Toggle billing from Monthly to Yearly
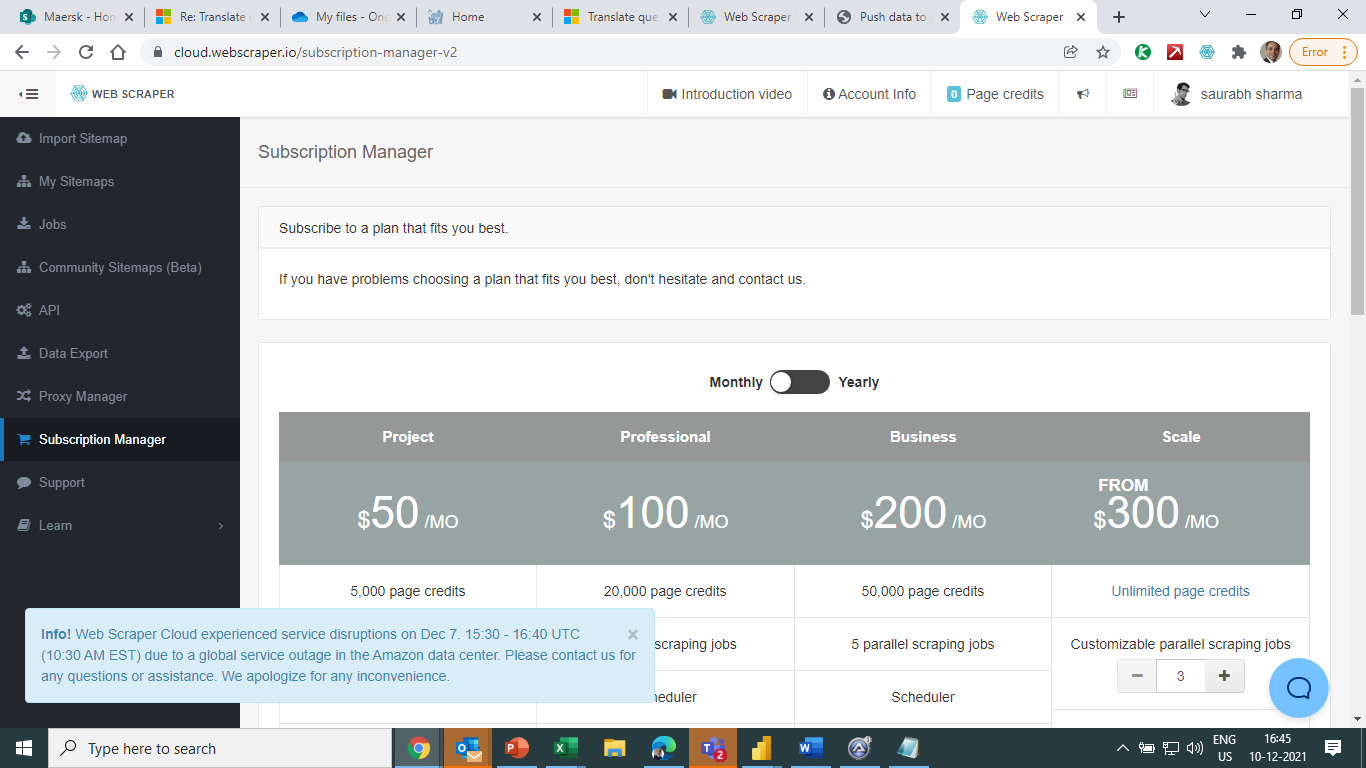 (799, 382)
